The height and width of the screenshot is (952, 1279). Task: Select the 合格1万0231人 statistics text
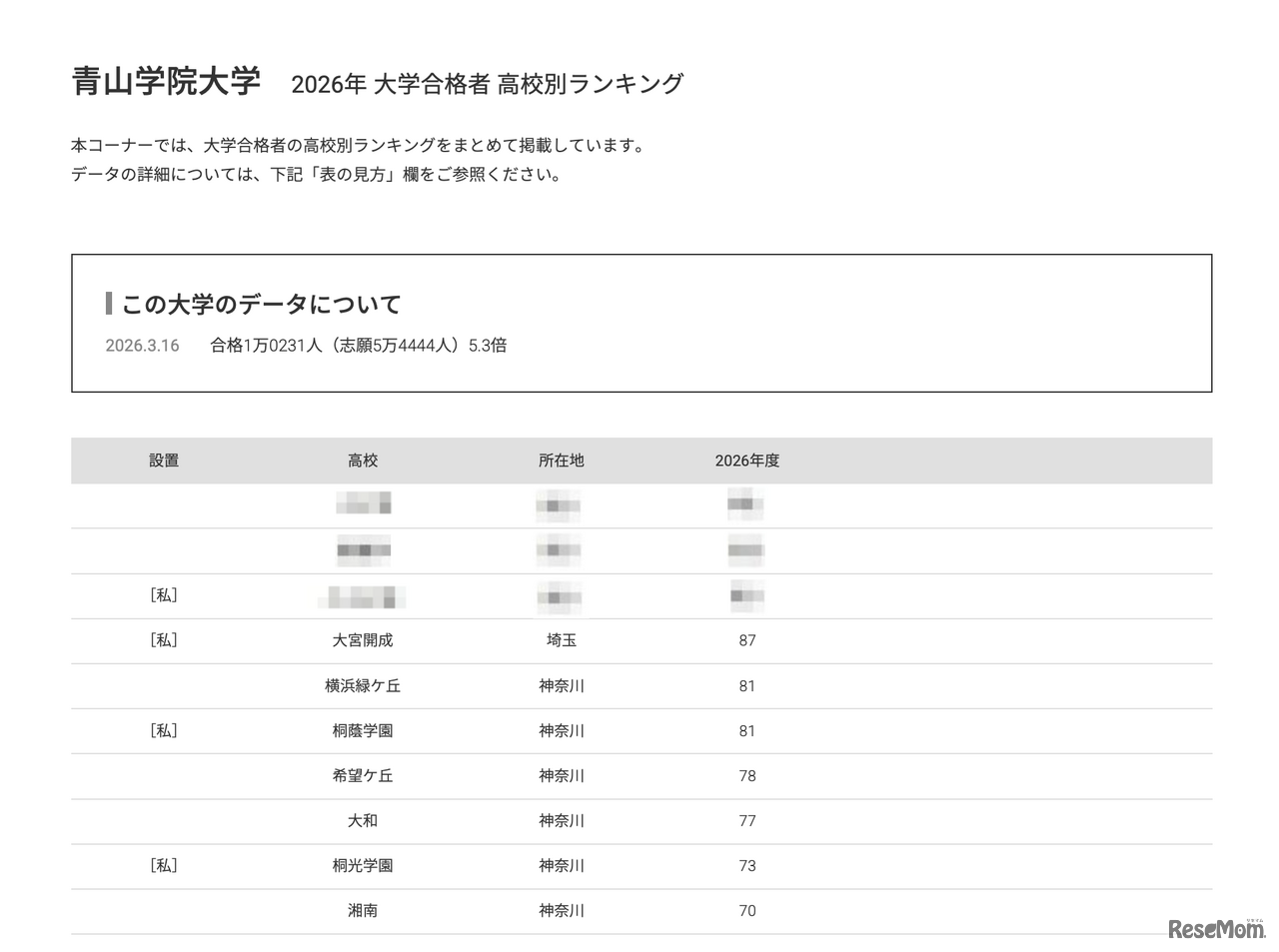click(358, 346)
